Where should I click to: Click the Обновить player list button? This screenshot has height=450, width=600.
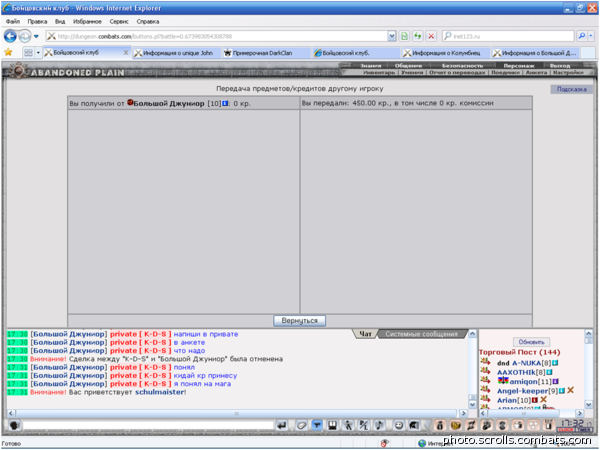531,342
